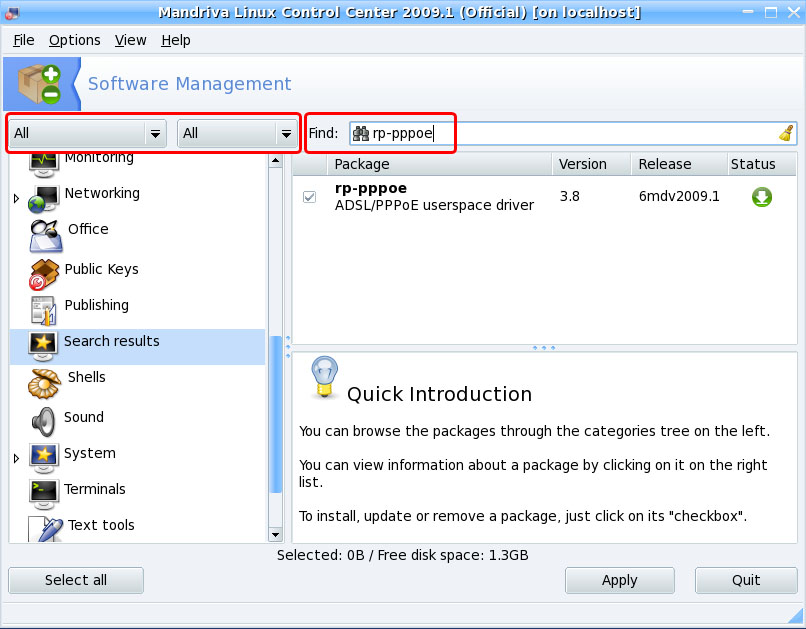Click the Apply button
The image size is (806, 629).
click(x=619, y=580)
